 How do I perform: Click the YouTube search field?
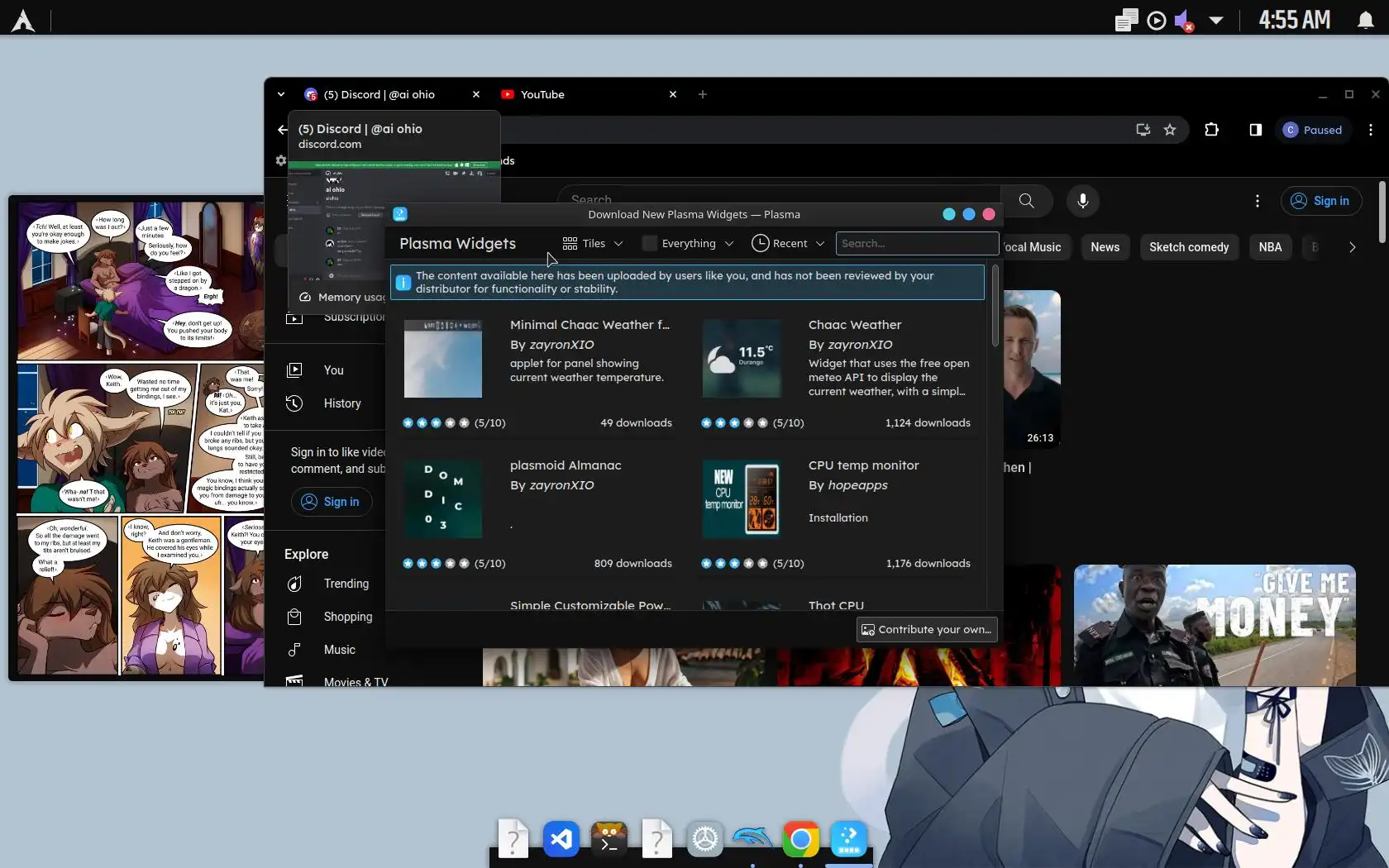coord(779,201)
